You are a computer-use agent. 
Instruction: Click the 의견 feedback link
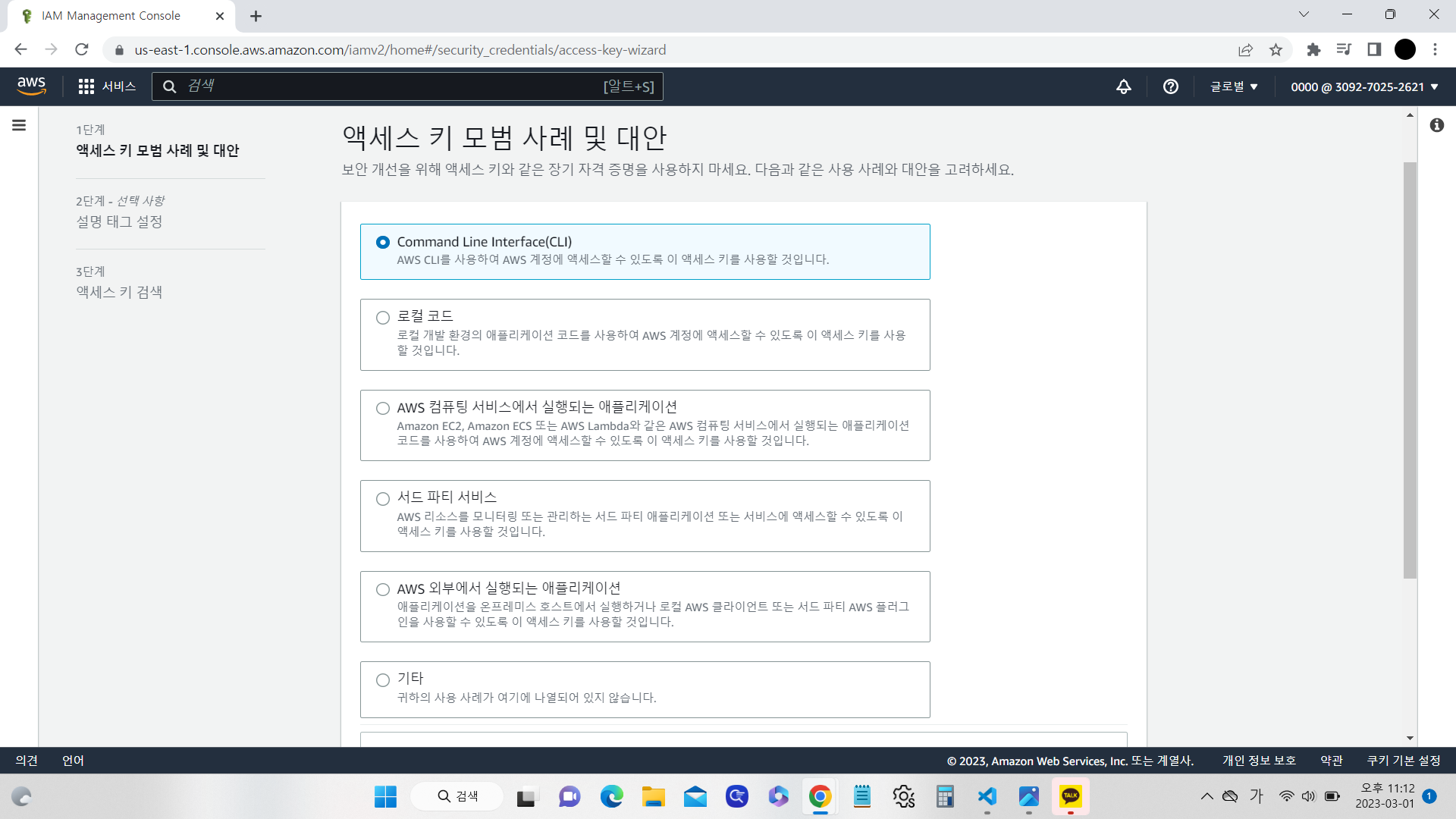pos(27,761)
